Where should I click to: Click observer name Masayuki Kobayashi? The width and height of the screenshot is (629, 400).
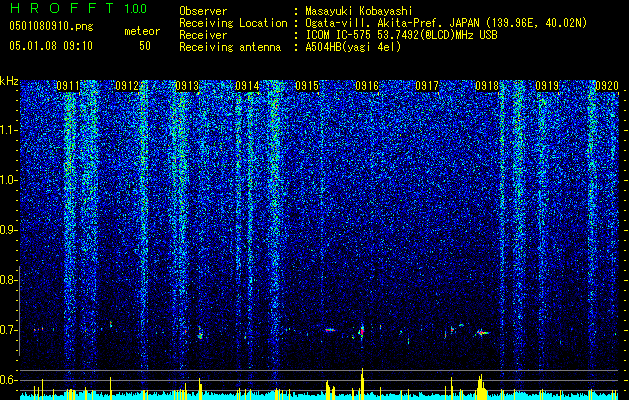coord(358,11)
